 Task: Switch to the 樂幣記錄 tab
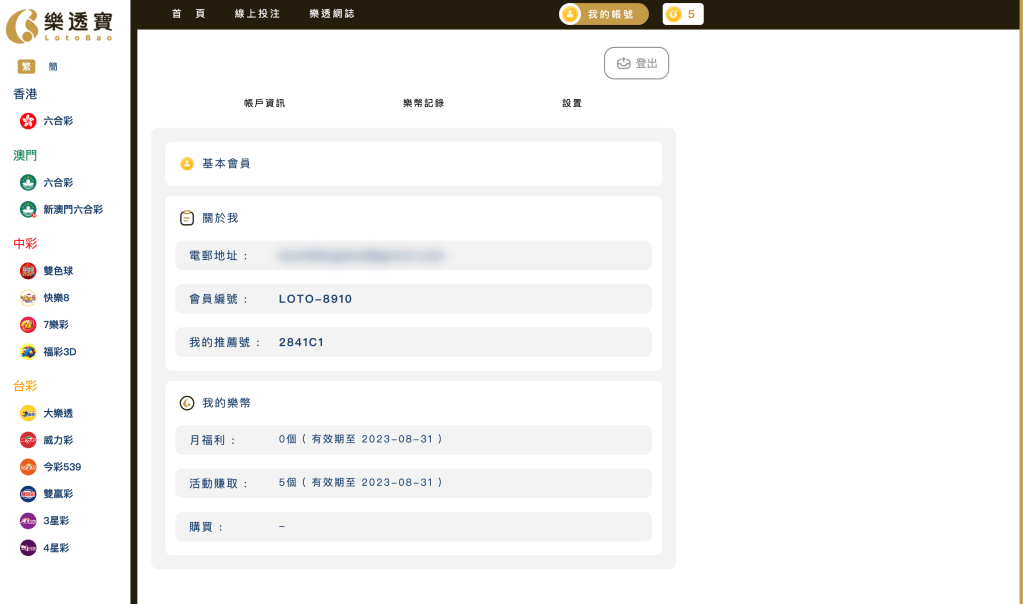click(423, 103)
